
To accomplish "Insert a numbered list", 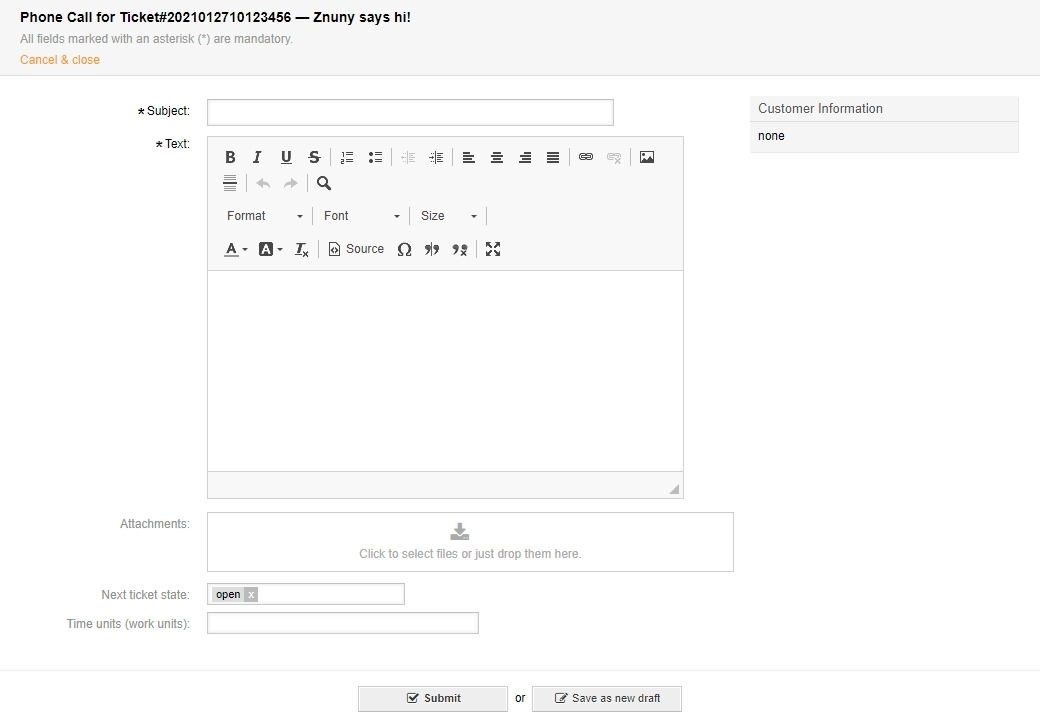I will click(x=347, y=157).
